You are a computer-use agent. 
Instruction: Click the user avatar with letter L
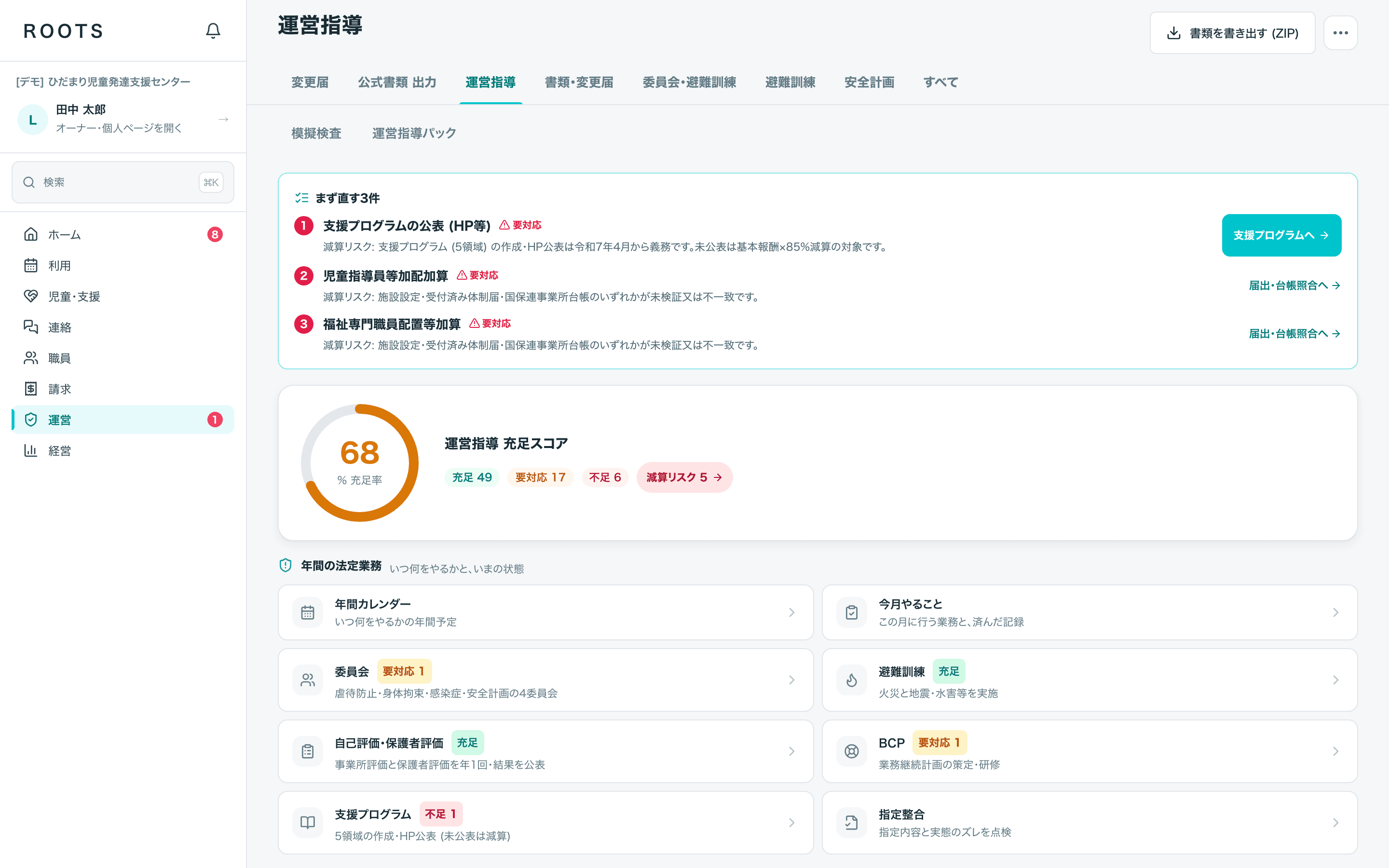(33, 120)
